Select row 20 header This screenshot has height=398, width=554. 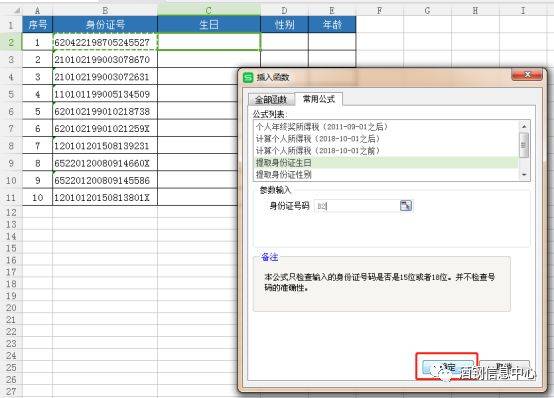pyautogui.click(x=11, y=308)
